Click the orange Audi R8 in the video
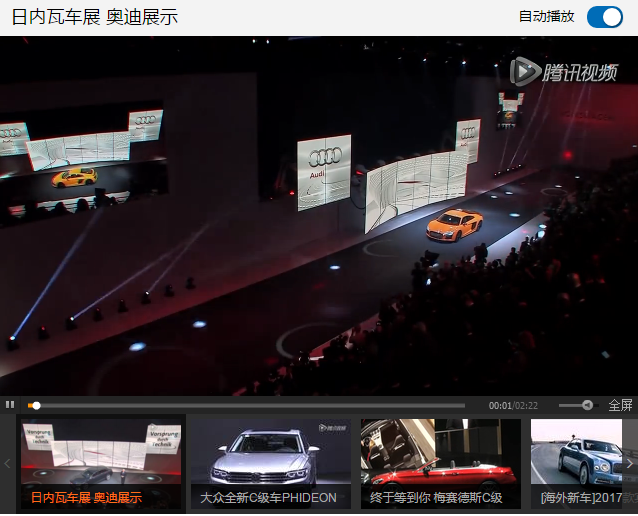The height and width of the screenshot is (516, 638). pyautogui.click(x=454, y=224)
